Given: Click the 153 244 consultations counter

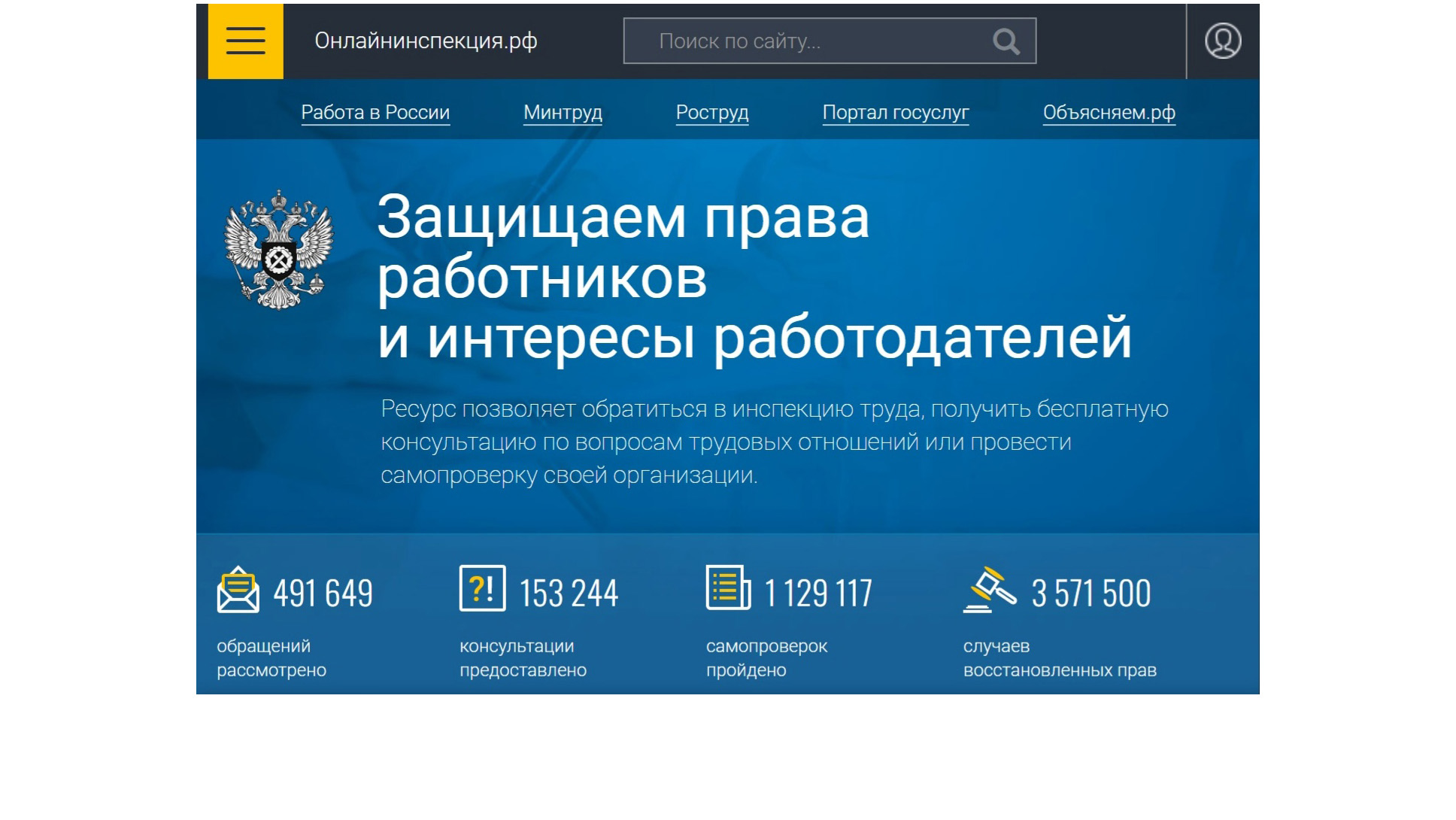Looking at the screenshot, I should pos(569,594).
